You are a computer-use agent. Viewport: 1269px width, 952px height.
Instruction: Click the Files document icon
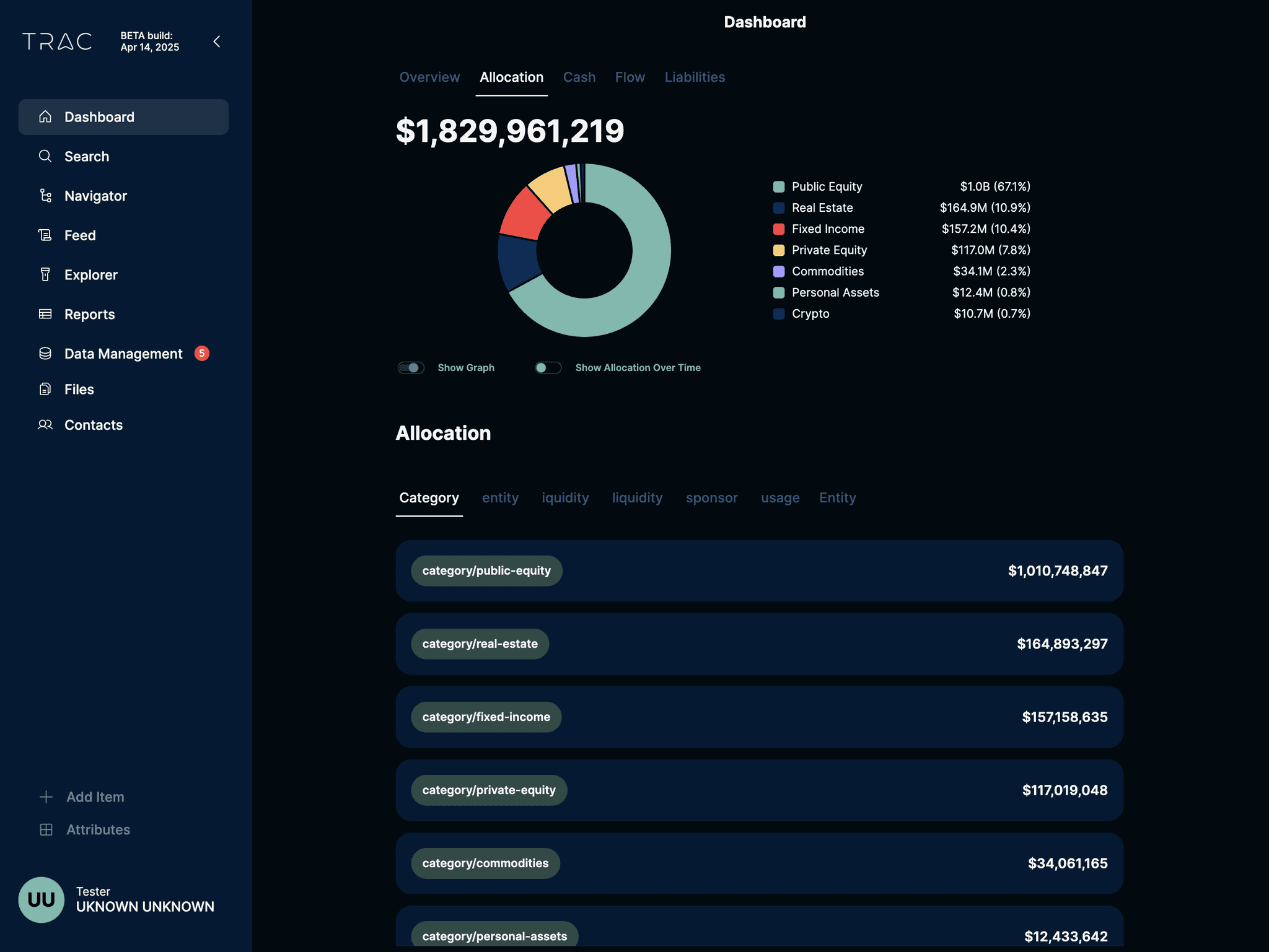[x=45, y=389]
